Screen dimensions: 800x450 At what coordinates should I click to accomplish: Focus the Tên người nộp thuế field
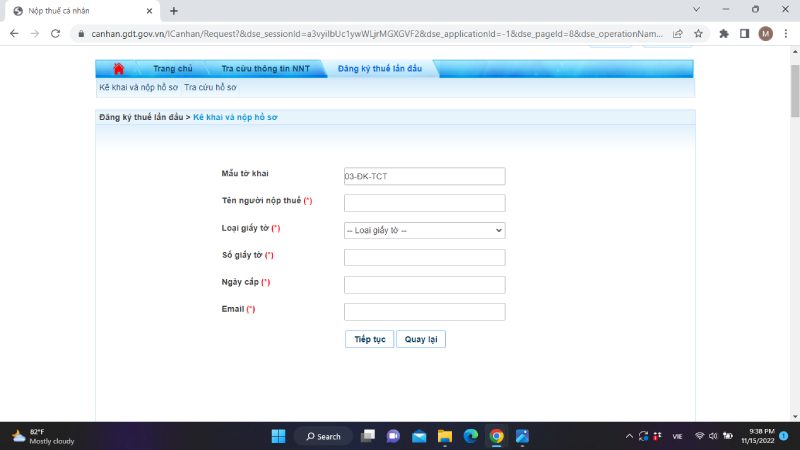click(424, 203)
